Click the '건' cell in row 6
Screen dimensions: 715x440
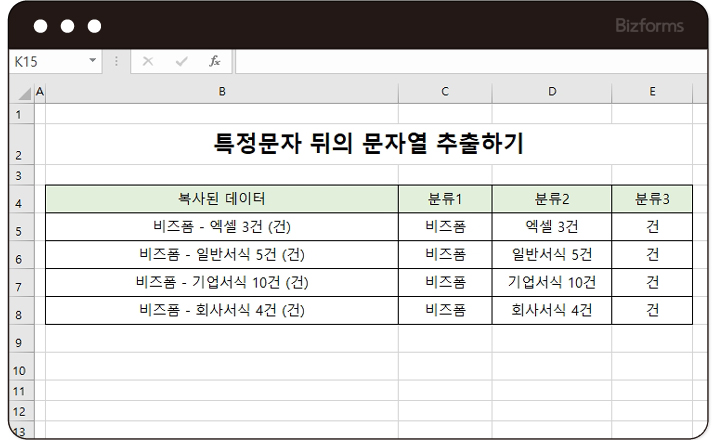[x=652, y=254]
